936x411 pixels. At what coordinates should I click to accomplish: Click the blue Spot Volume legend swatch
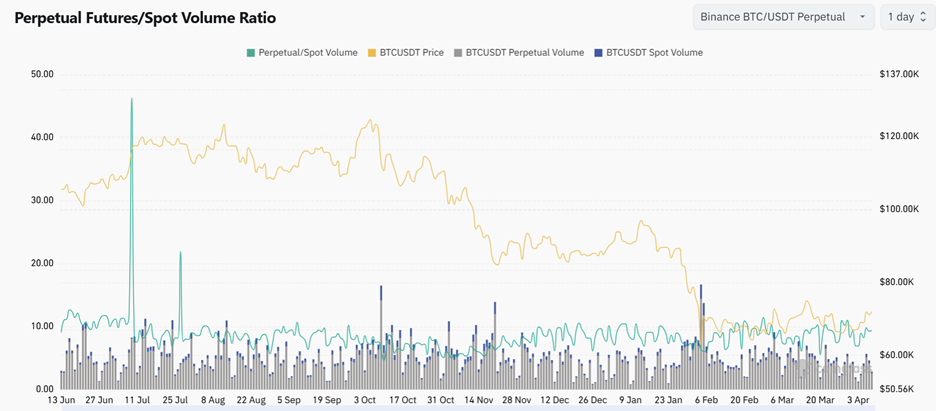tap(598, 52)
